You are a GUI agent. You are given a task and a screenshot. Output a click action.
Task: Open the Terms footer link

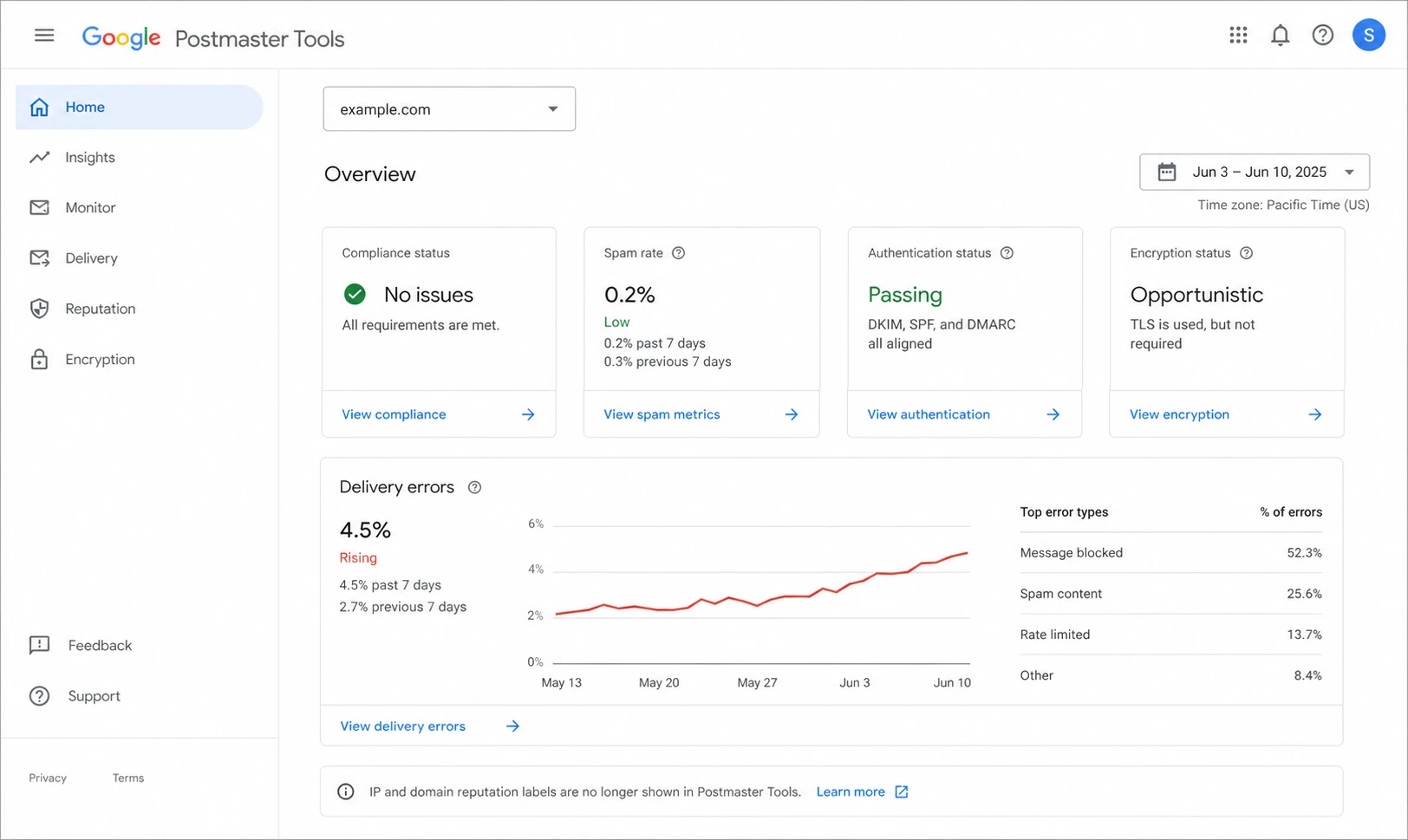coord(128,778)
